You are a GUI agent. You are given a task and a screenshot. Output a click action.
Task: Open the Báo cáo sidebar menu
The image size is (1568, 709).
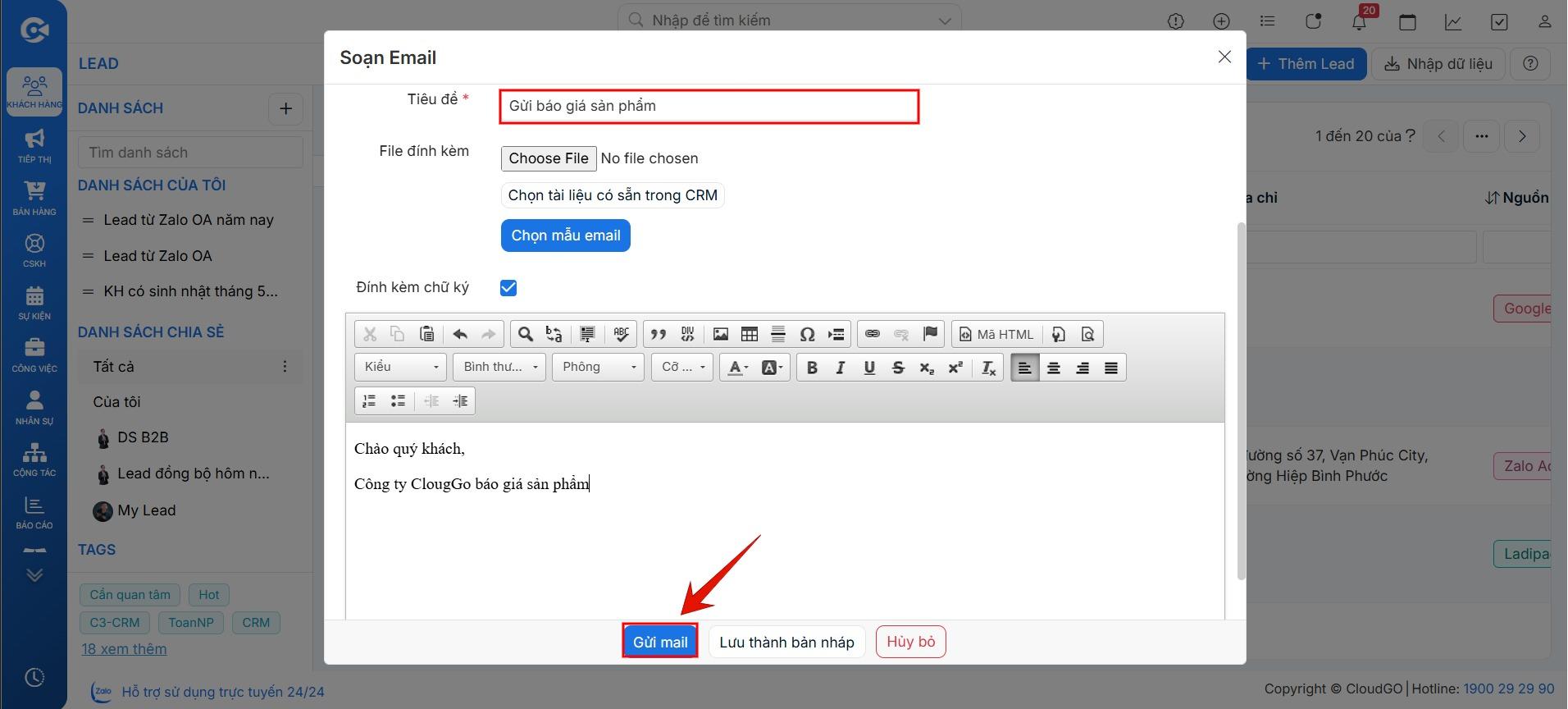click(x=34, y=512)
